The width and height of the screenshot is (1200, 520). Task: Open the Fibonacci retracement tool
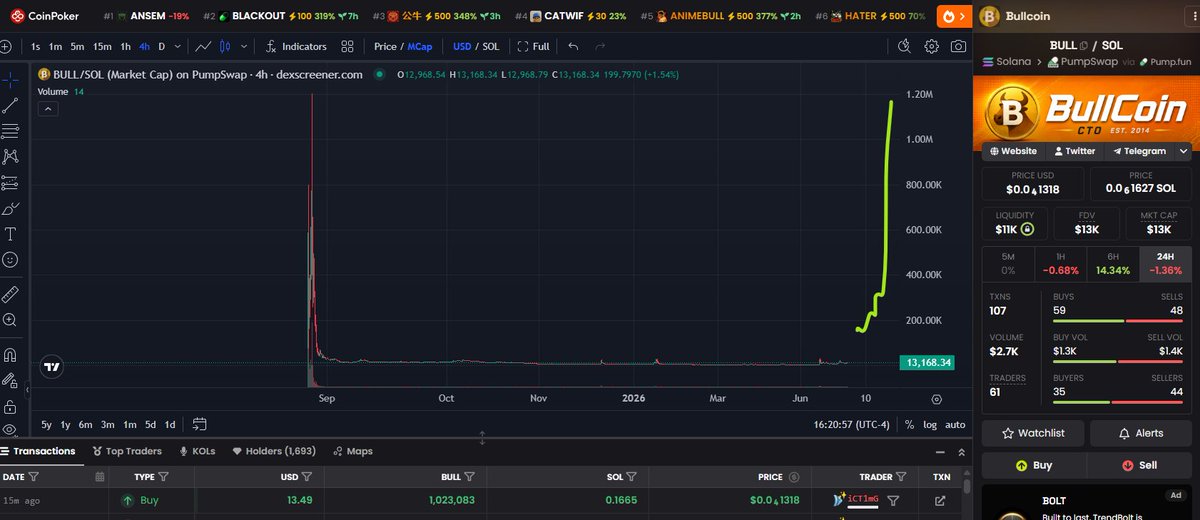11,131
